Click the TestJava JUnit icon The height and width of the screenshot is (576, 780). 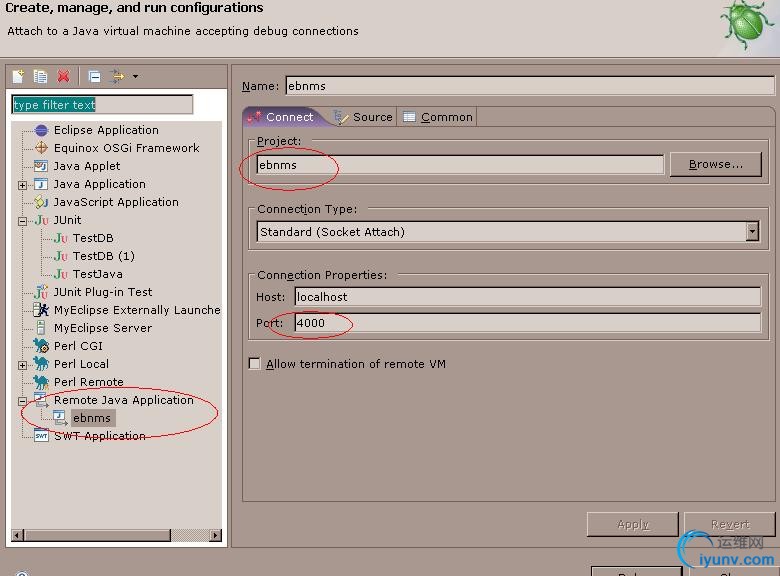(61, 274)
